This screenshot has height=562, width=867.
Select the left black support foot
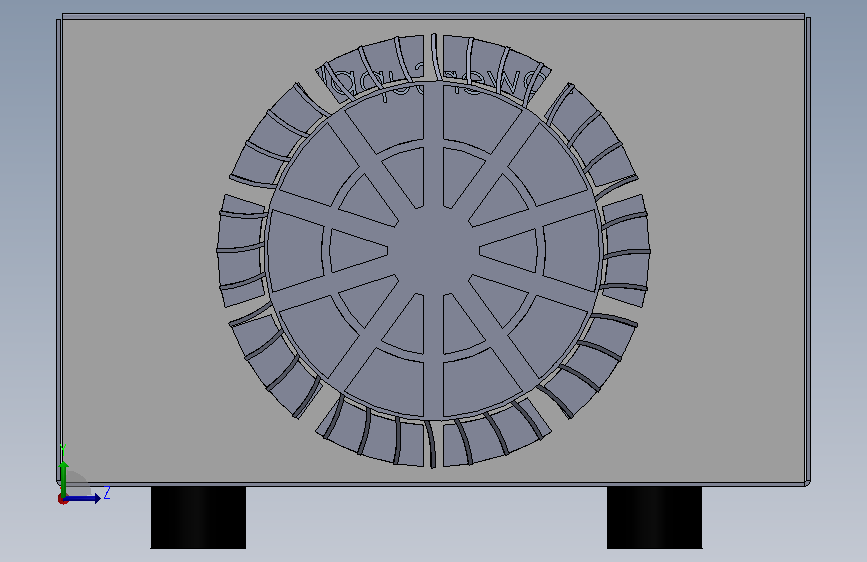click(199, 518)
